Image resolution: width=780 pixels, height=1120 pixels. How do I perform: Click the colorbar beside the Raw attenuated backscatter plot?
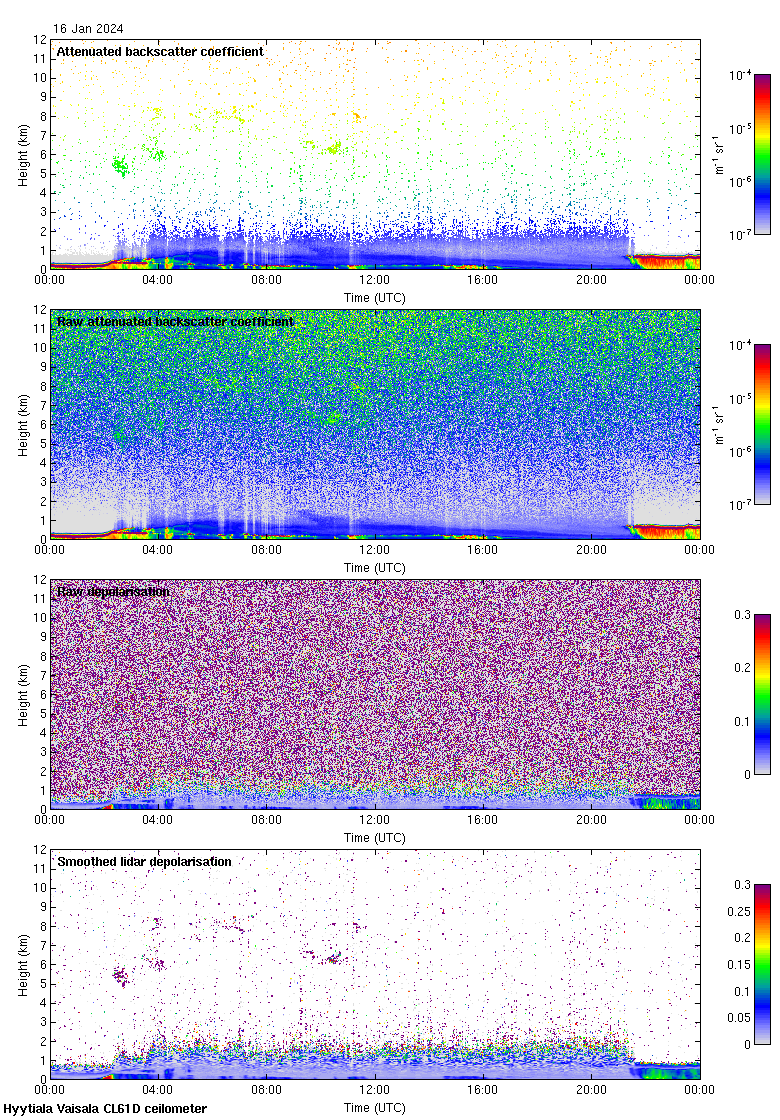pyautogui.click(x=763, y=424)
